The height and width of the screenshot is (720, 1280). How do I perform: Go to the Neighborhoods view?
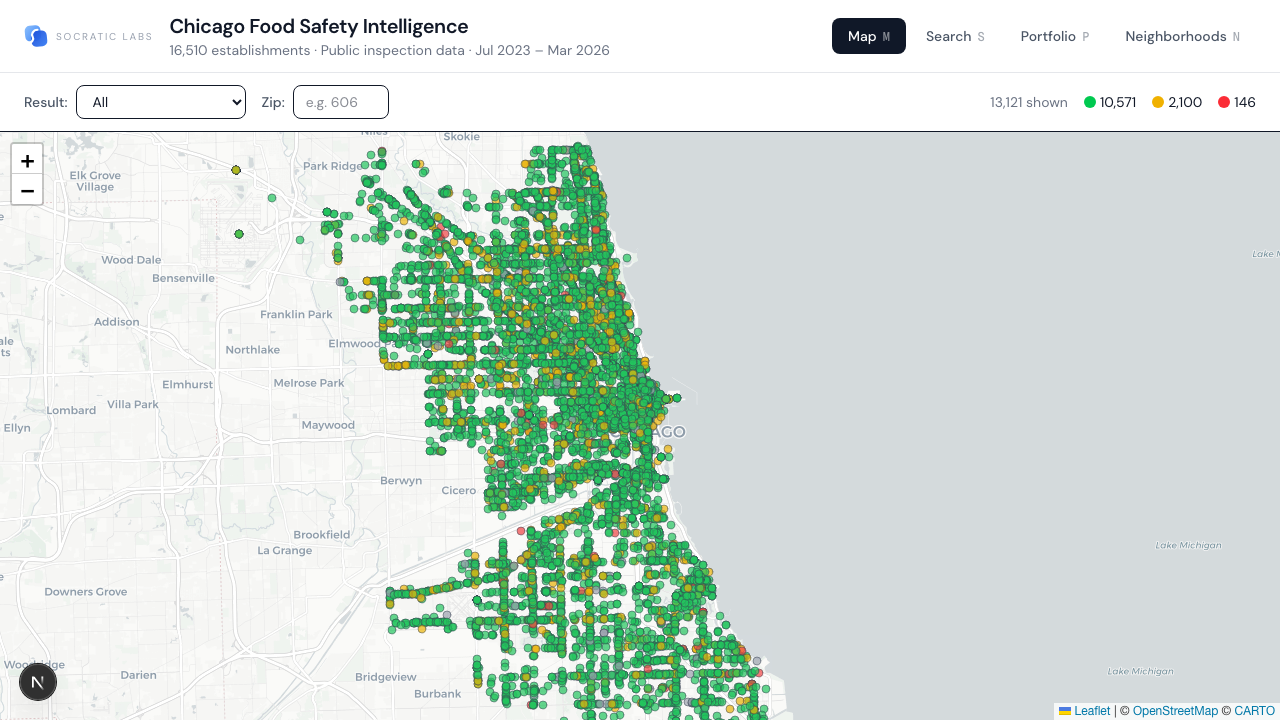(x=1182, y=36)
